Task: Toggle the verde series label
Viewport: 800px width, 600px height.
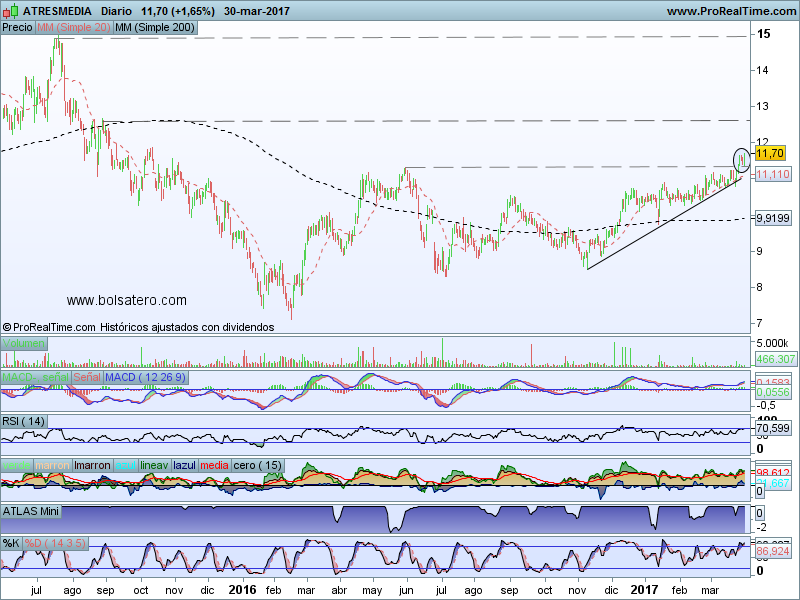Action: 17,465
